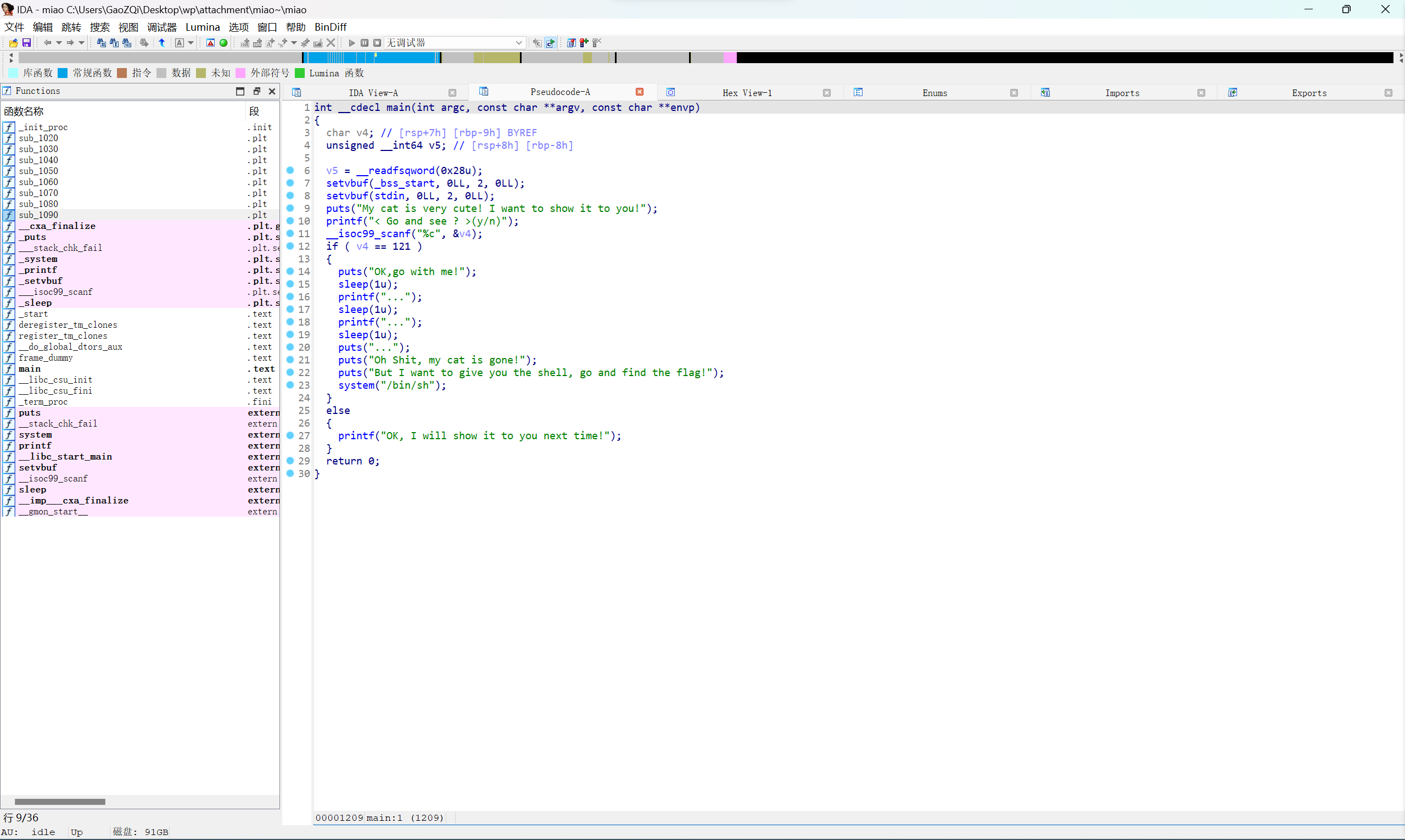The height and width of the screenshot is (840, 1405).
Task: Click the blue up arrow toolbar icon
Action: (x=162, y=43)
